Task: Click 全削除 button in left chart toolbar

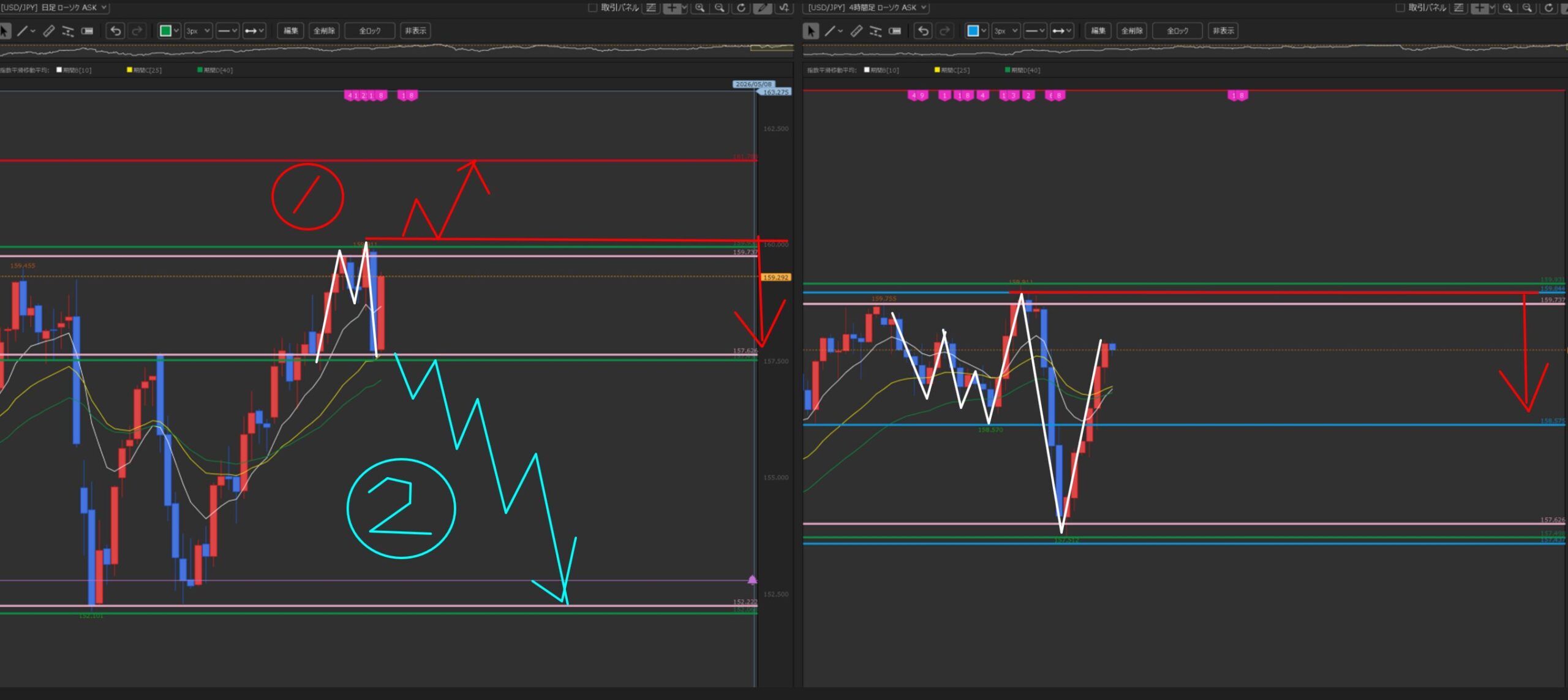Action: click(324, 31)
